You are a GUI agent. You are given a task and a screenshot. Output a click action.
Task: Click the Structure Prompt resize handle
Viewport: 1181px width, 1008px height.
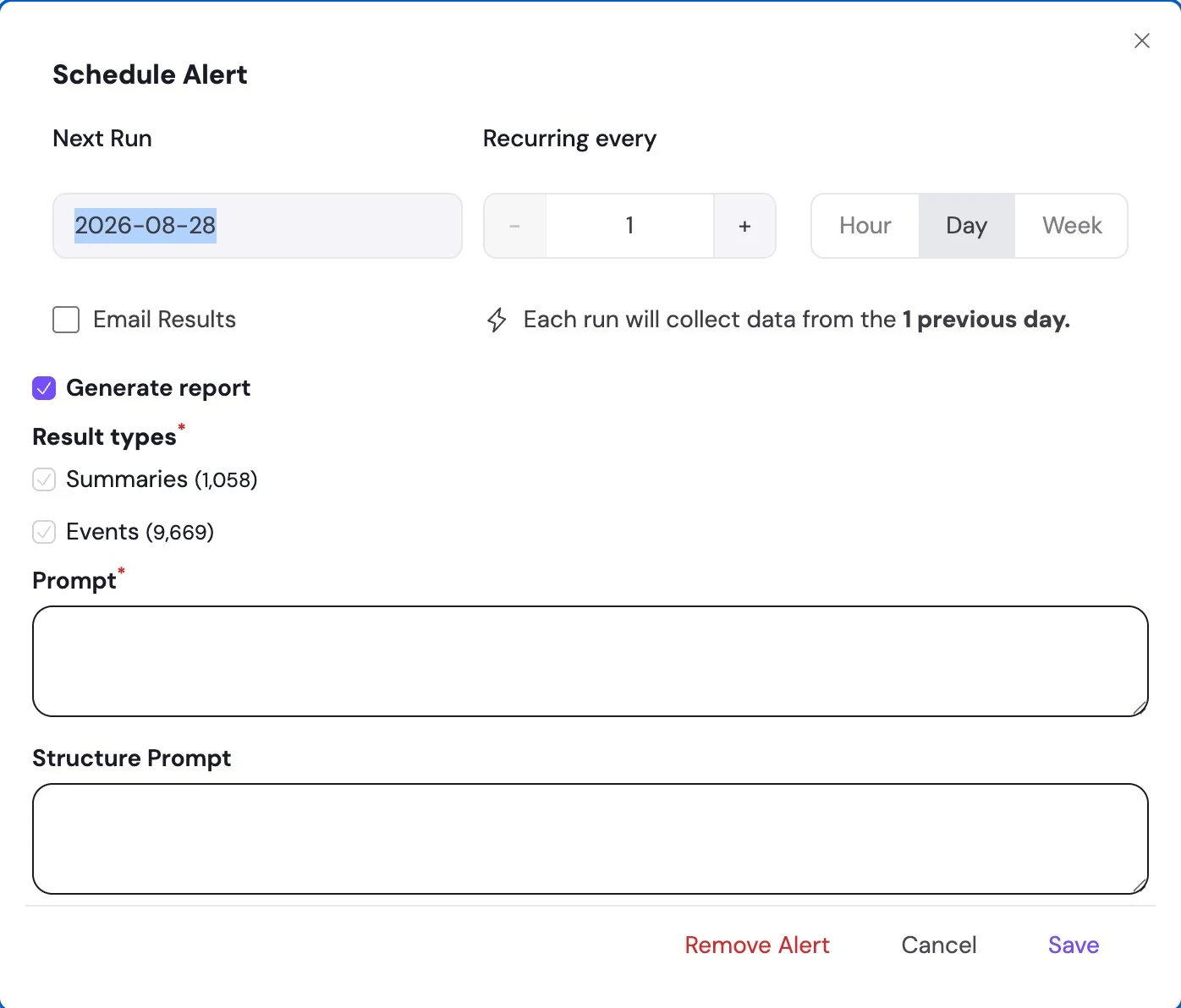click(x=1140, y=886)
